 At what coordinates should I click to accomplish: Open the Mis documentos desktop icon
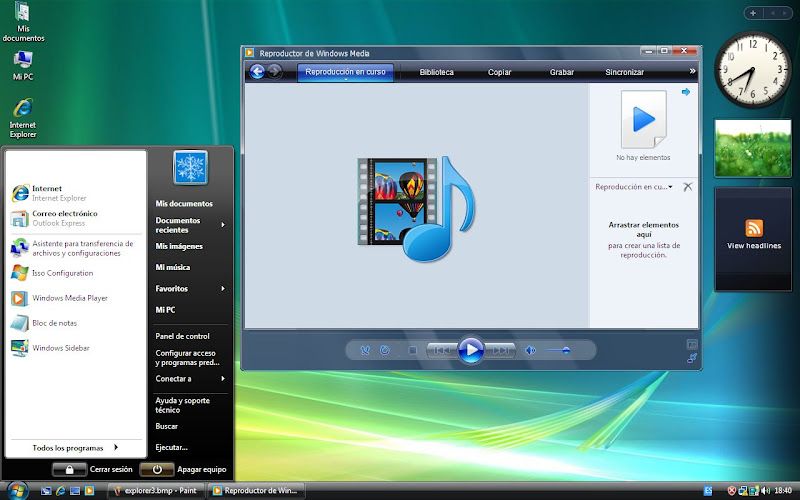click(x=23, y=22)
